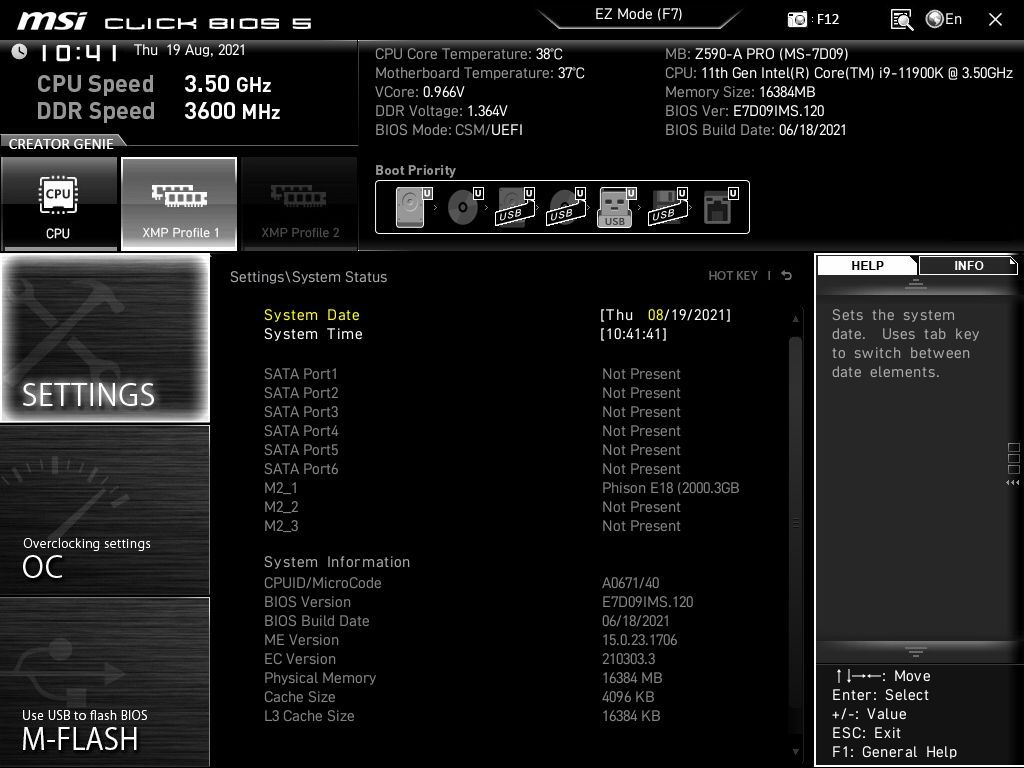Click the scrollbar down arrow in settings list
1024x768 pixels.
795,752
